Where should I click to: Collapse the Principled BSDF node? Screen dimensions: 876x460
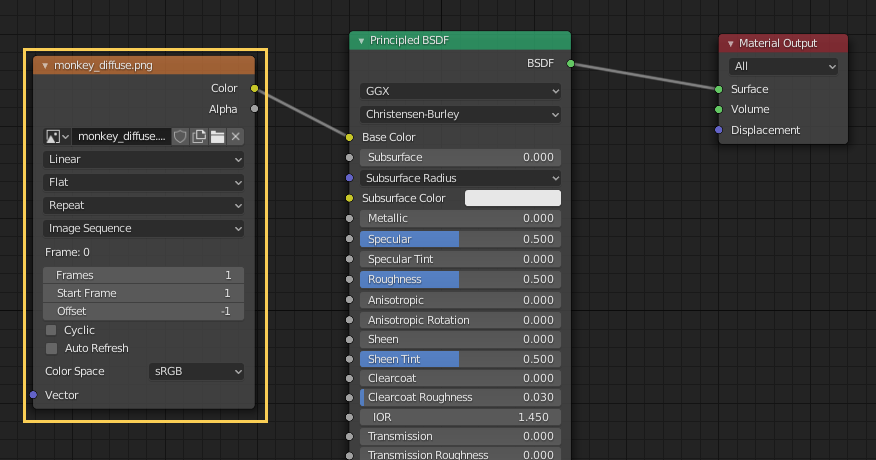(361, 41)
